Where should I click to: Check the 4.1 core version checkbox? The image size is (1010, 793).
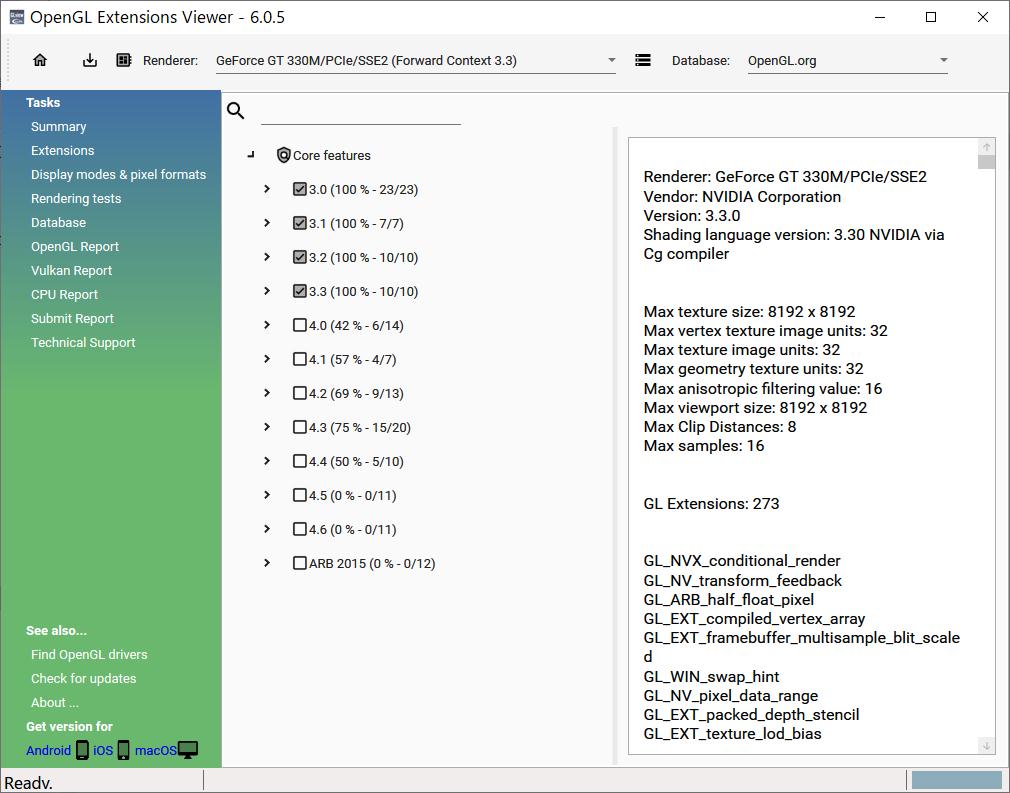tap(300, 359)
